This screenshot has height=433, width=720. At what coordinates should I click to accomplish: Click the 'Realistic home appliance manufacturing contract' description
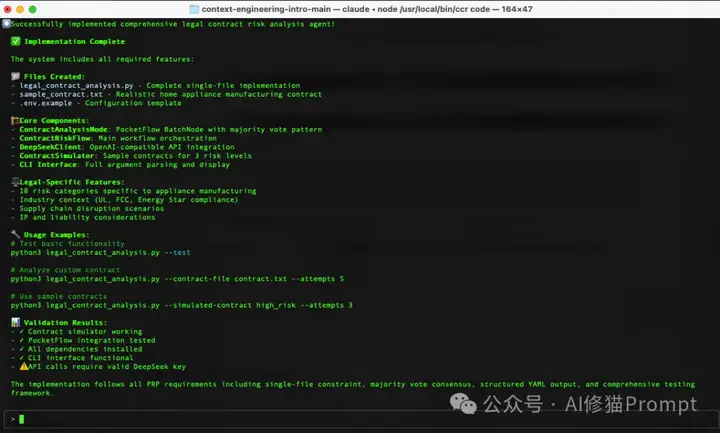(x=219, y=94)
